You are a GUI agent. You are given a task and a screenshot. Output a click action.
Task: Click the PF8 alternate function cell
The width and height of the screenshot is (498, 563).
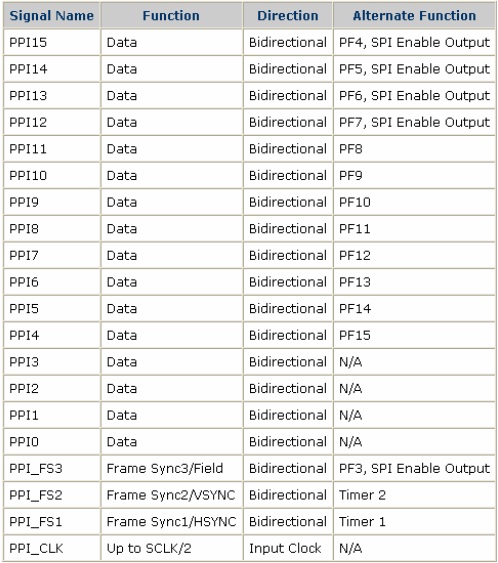[x=414, y=149]
